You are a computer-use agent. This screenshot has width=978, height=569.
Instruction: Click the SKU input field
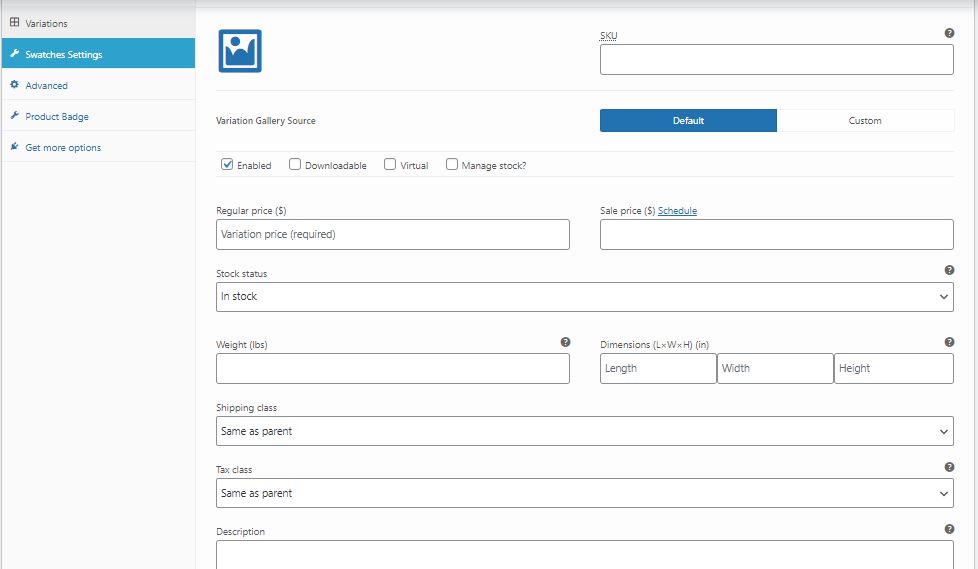pyautogui.click(x=777, y=59)
